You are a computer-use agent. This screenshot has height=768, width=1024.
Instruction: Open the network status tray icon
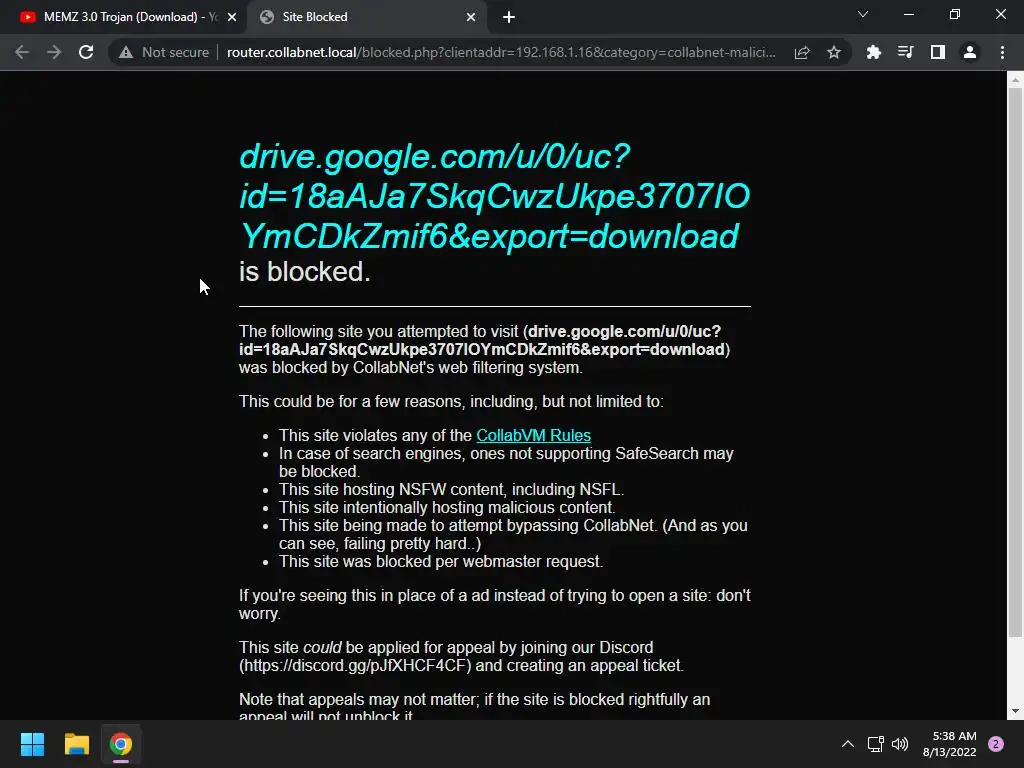(x=875, y=744)
